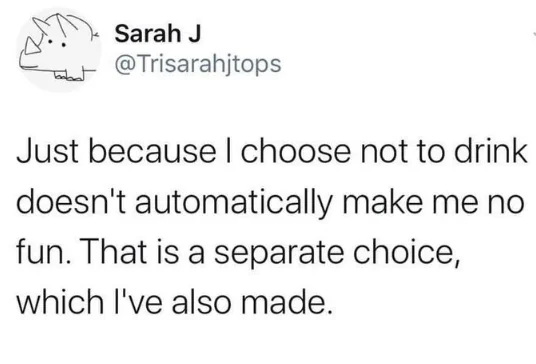Open the tweet options chevron at top-right edge
This screenshot has width=536, height=364.
pyautogui.click(x=534, y=33)
